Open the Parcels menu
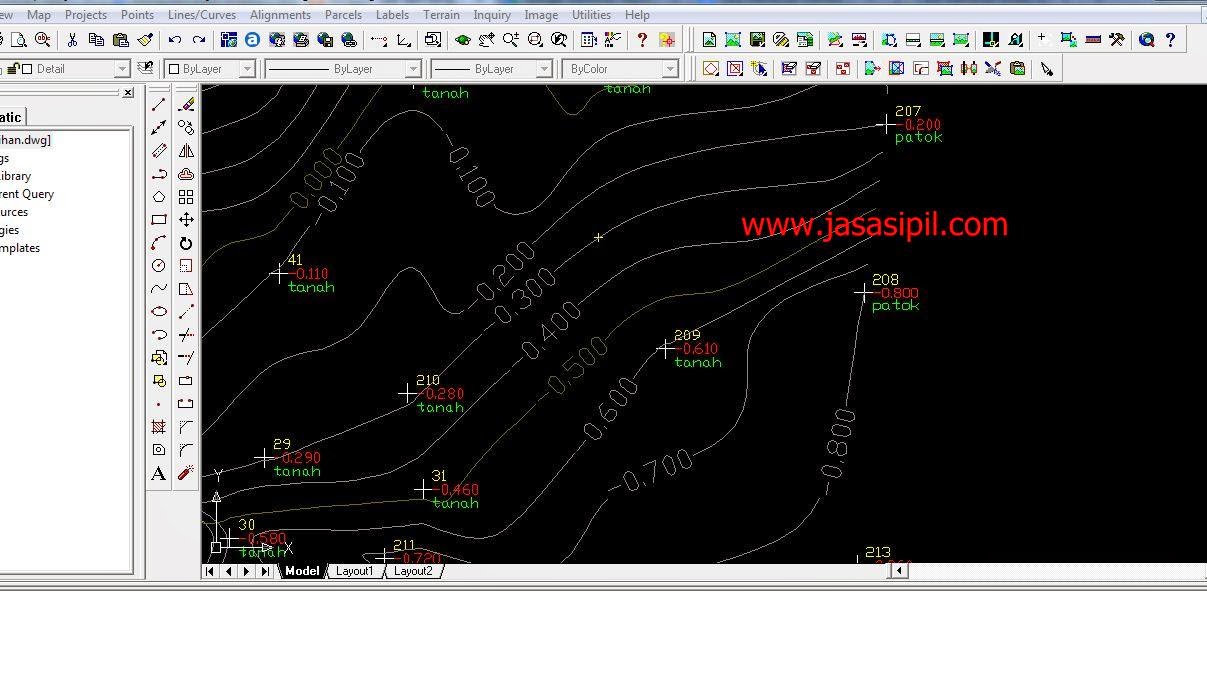 pyautogui.click(x=344, y=15)
